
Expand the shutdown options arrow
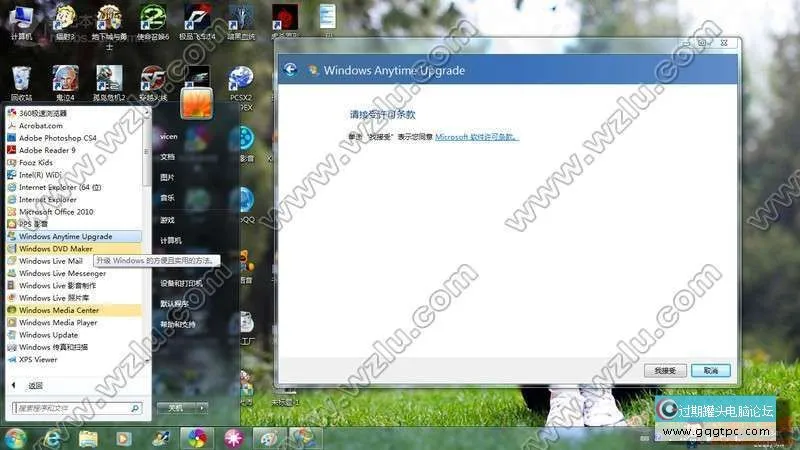pos(202,408)
